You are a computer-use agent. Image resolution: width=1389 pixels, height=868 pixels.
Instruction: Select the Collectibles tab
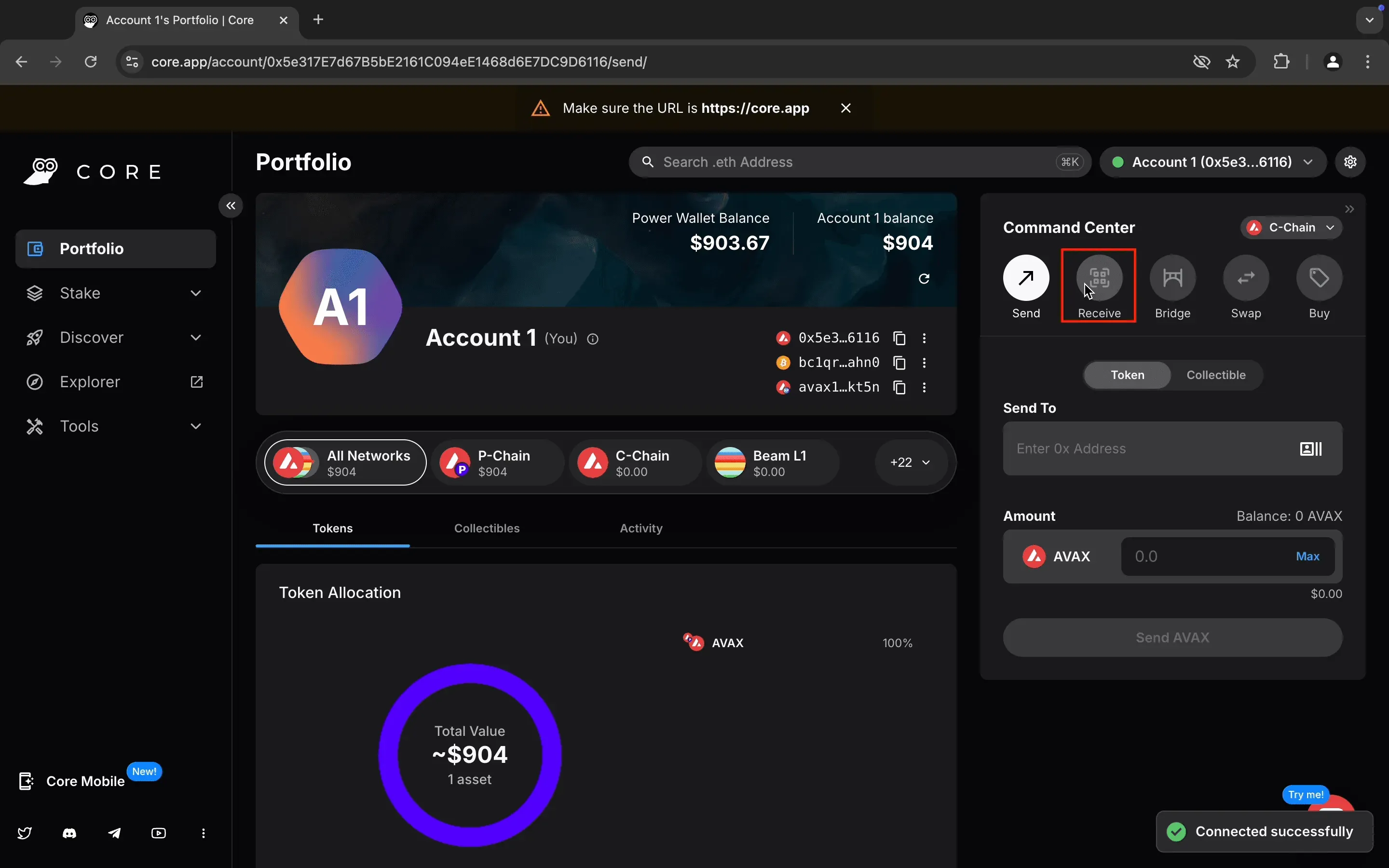tap(487, 528)
